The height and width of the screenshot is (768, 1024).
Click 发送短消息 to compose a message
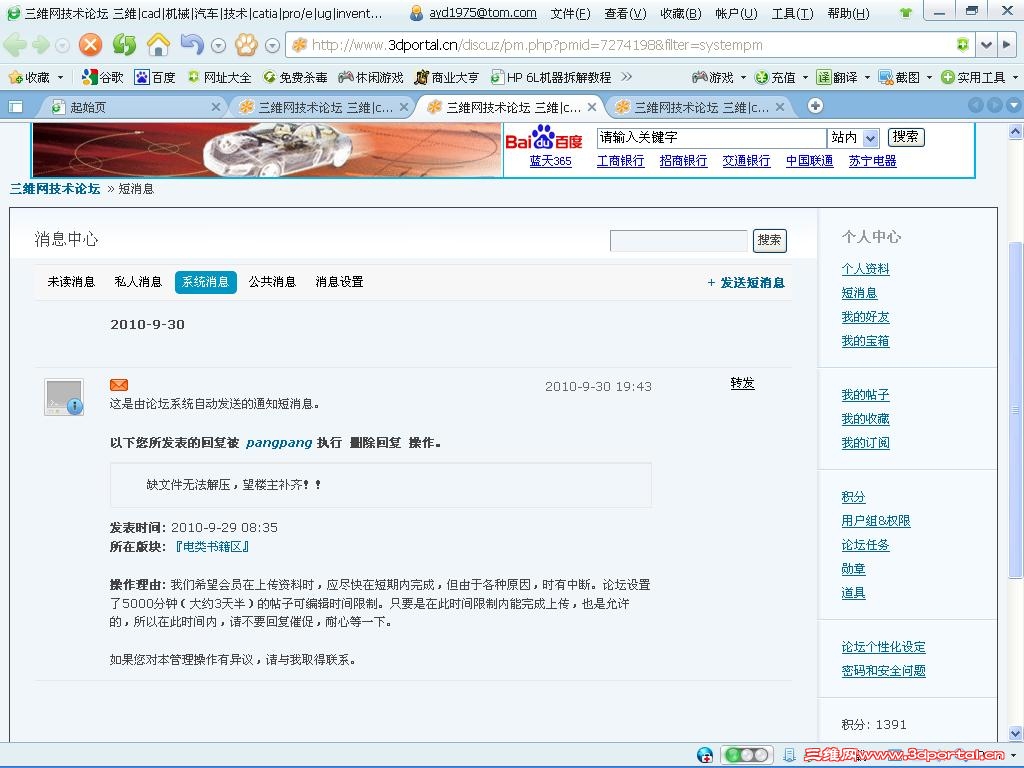tap(746, 283)
